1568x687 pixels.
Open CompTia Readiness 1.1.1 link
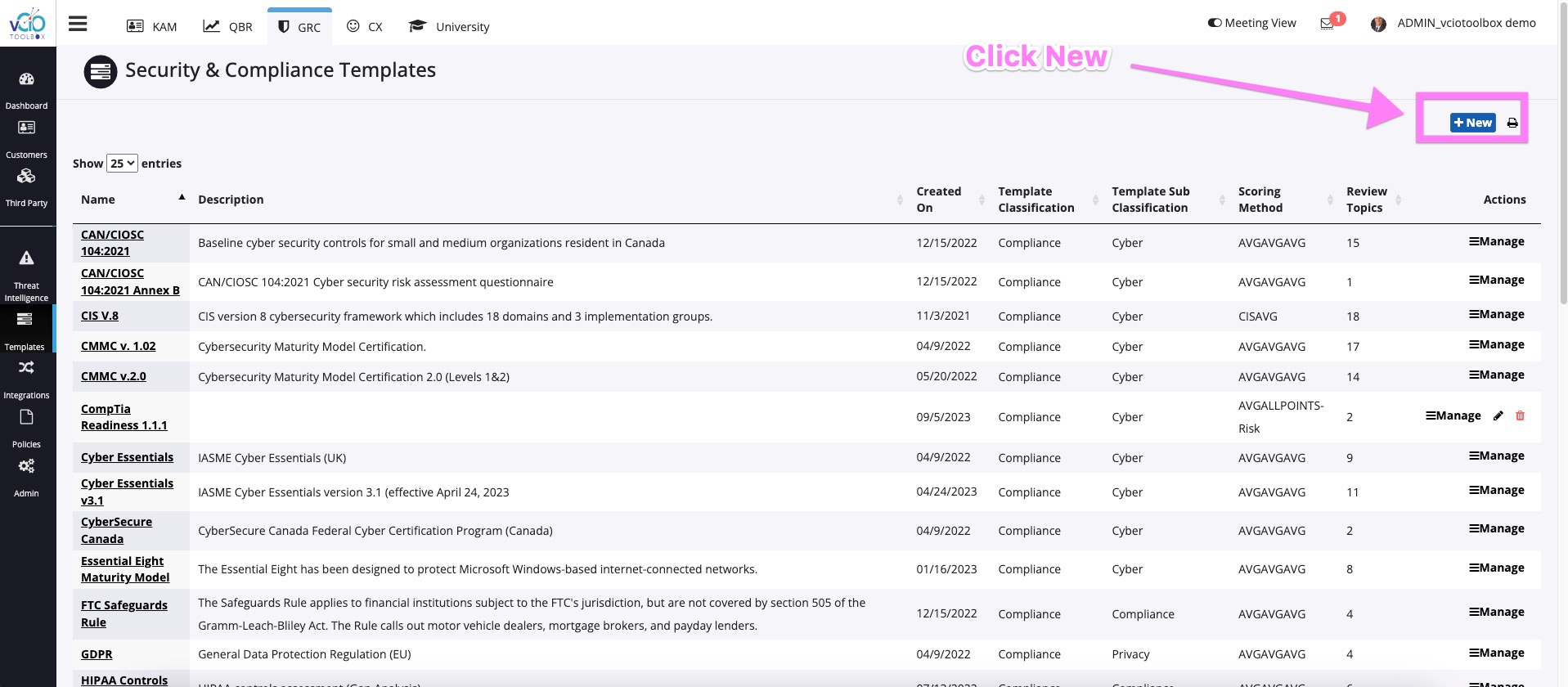(124, 417)
